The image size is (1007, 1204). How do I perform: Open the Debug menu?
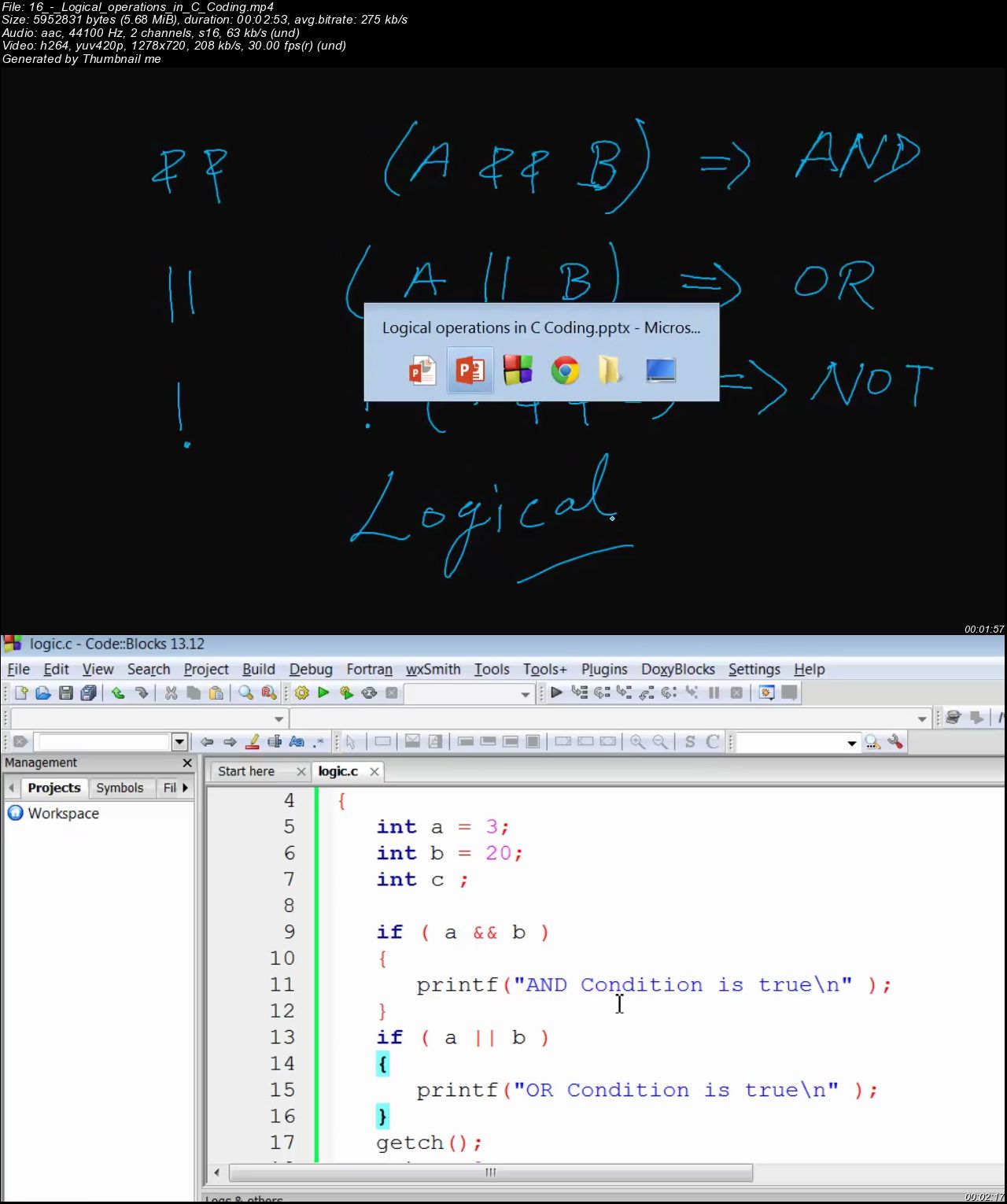click(311, 669)
